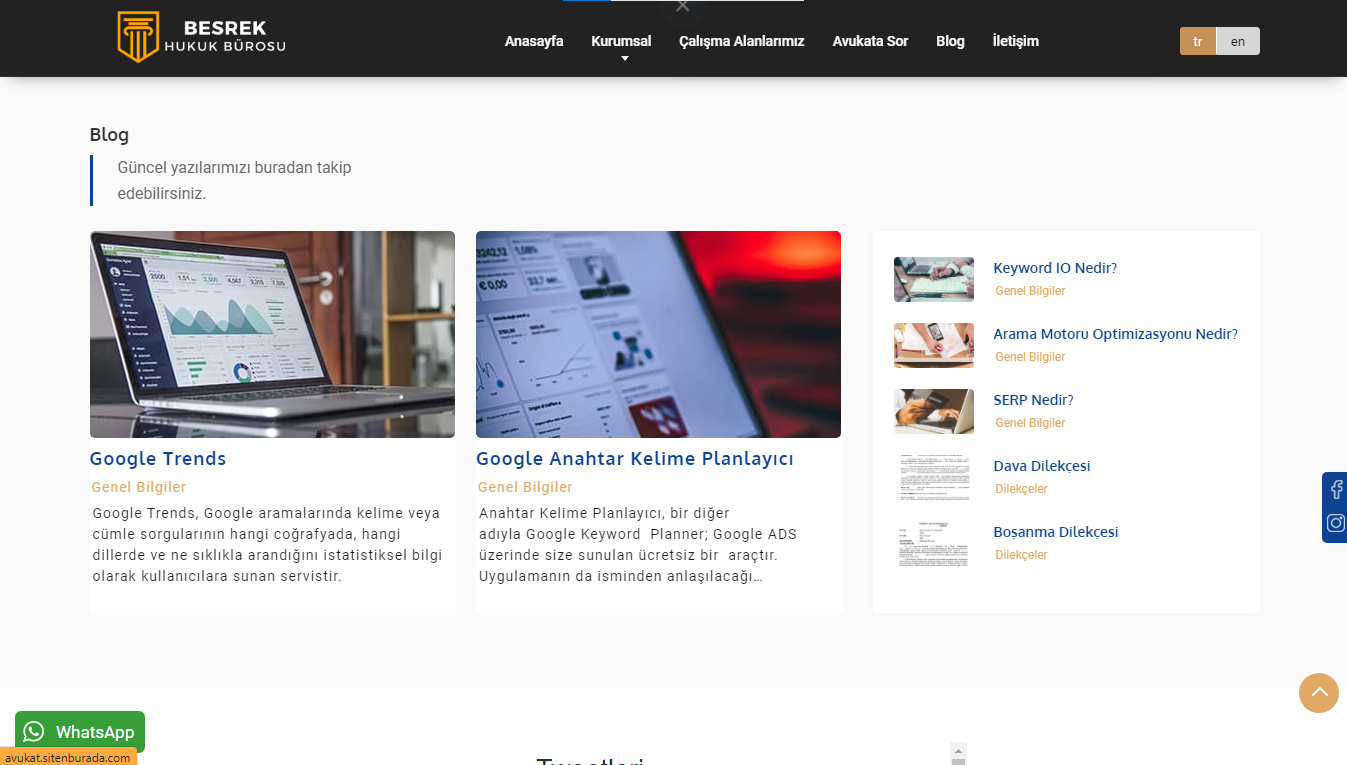The image size is (1347, 765).
Task: Open the SERP Nedir? link
Action: pyautogui.click(x=1033, y=400)
